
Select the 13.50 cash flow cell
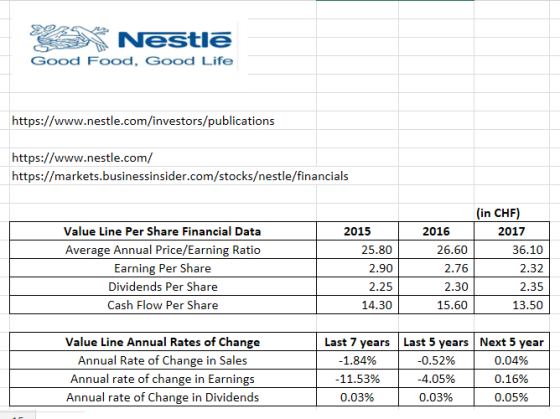tap(511, 305)
